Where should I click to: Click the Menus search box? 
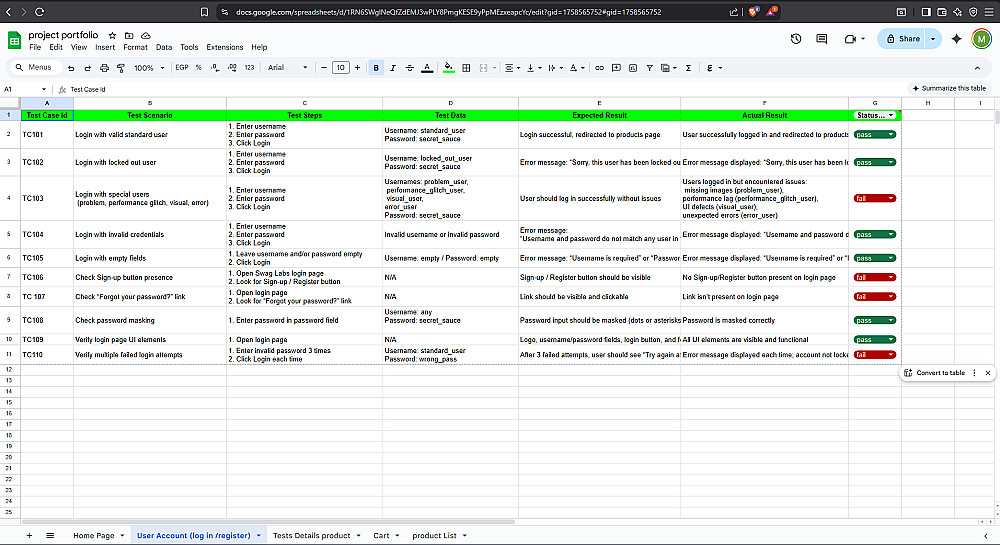point(38,67)
